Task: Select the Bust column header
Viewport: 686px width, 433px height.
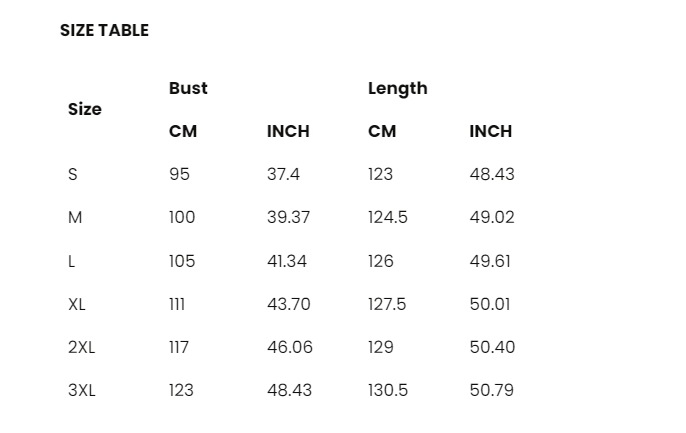Action: coord(188,88)
